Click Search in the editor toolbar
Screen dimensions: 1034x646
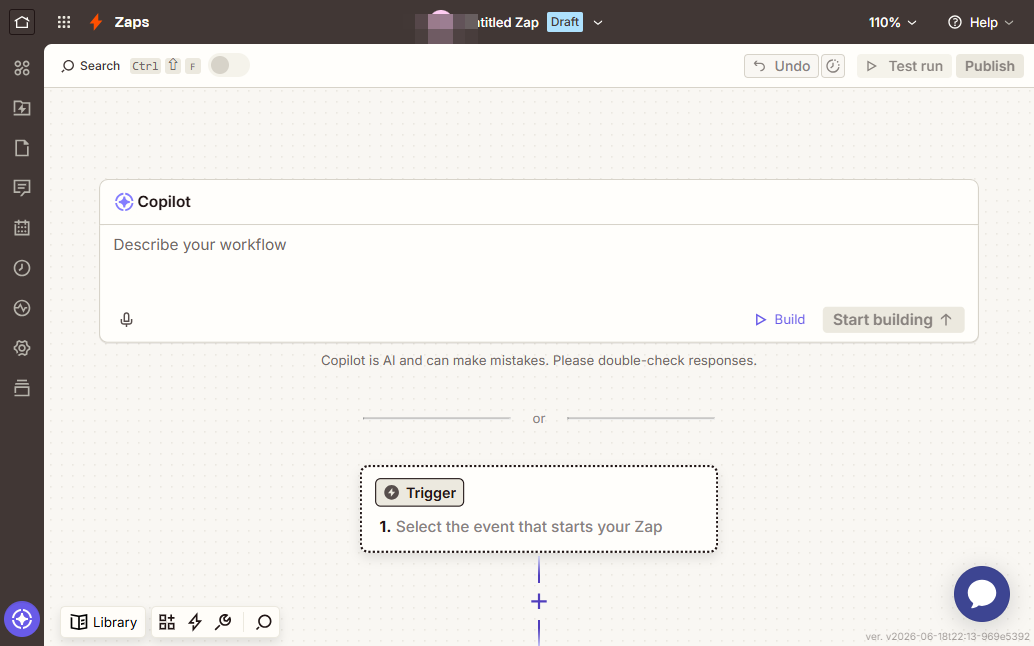pos(90,66)
